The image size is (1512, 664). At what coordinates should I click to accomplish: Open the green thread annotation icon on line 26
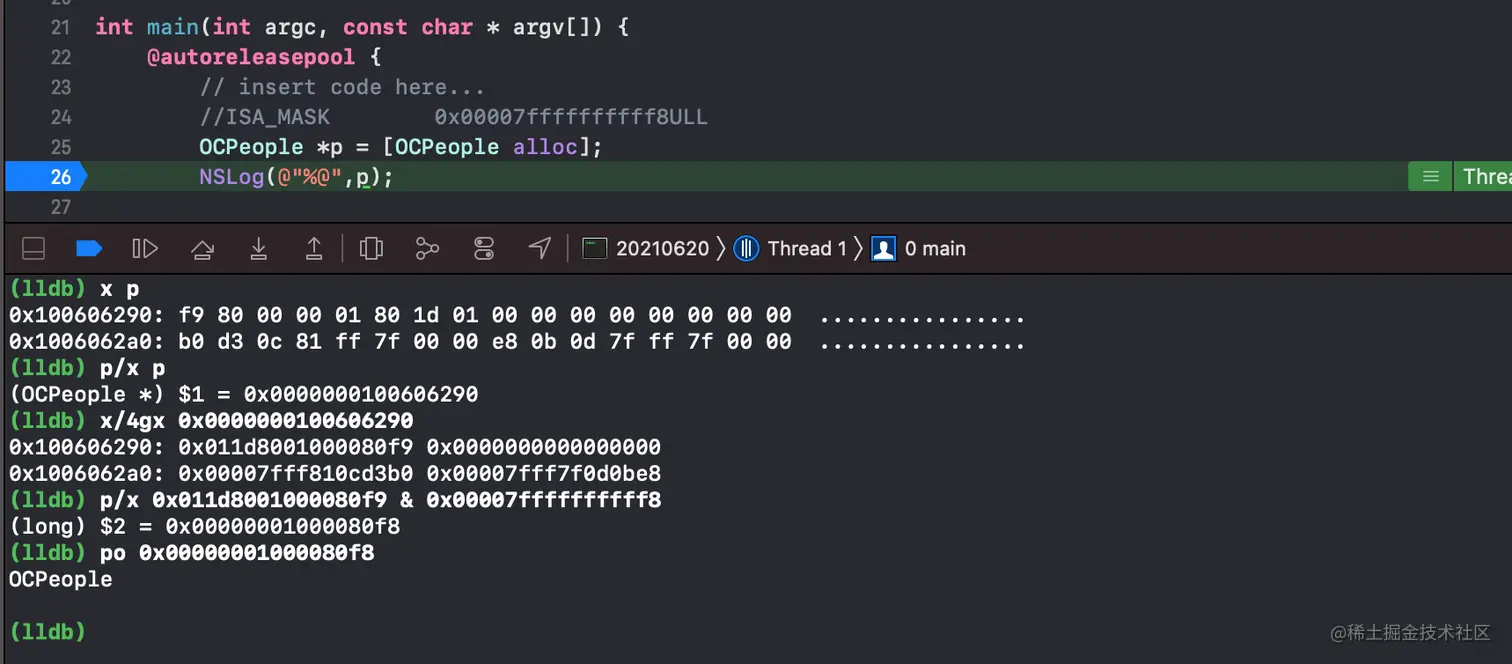click(x=1430, y=176)
